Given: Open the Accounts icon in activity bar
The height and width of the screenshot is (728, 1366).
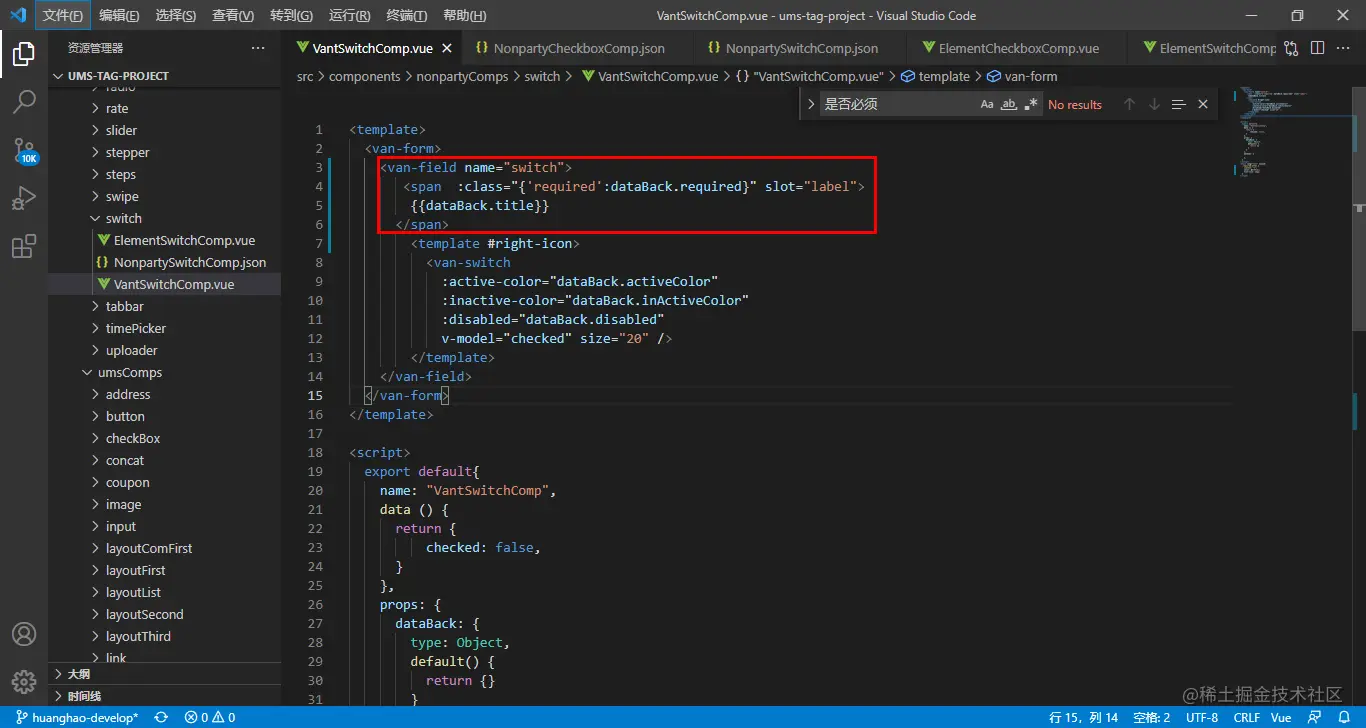Looking at the screenshot, I should (24, 634).
